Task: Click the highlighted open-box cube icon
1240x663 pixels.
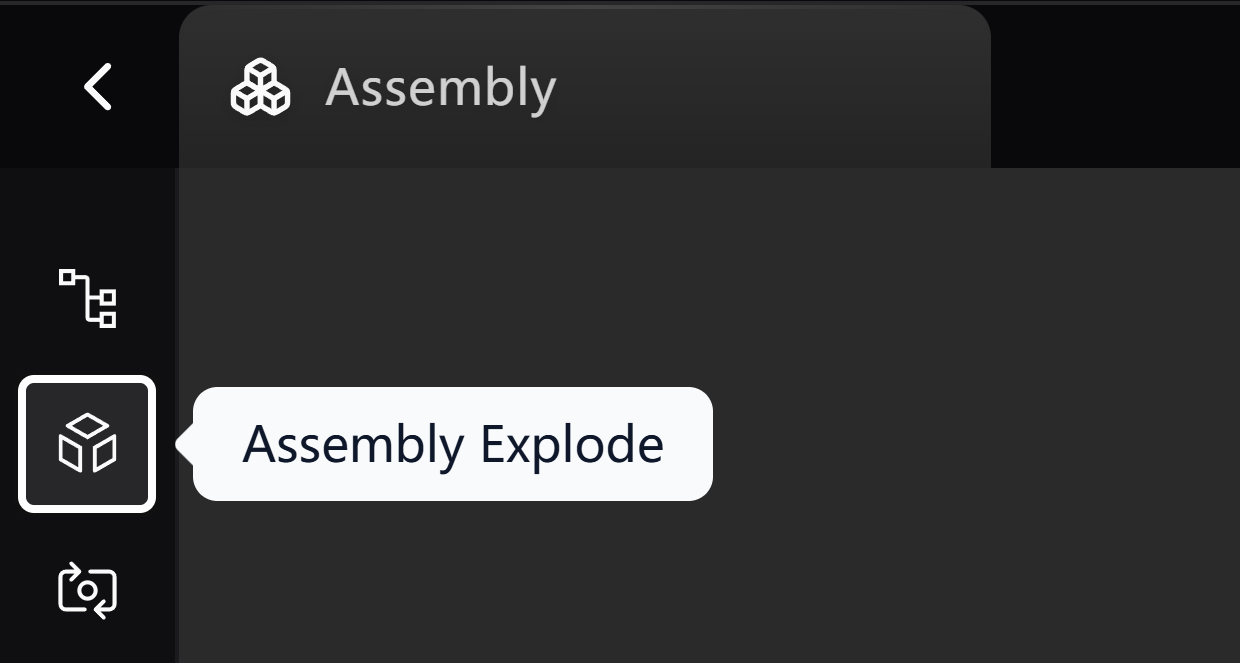Action: tap(88, 443)
